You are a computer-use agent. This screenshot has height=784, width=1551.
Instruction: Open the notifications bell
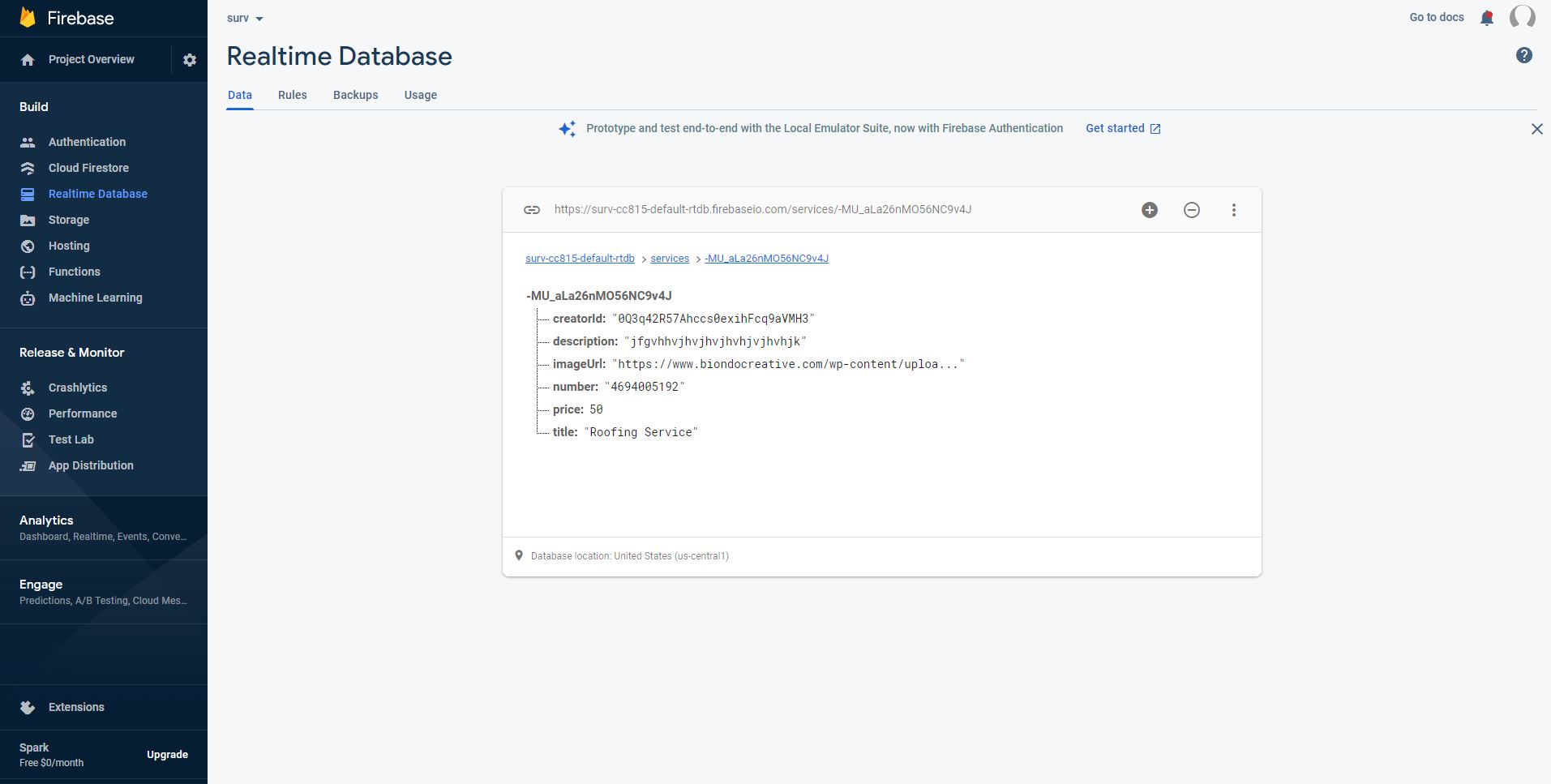click(x=1487, y=18)
